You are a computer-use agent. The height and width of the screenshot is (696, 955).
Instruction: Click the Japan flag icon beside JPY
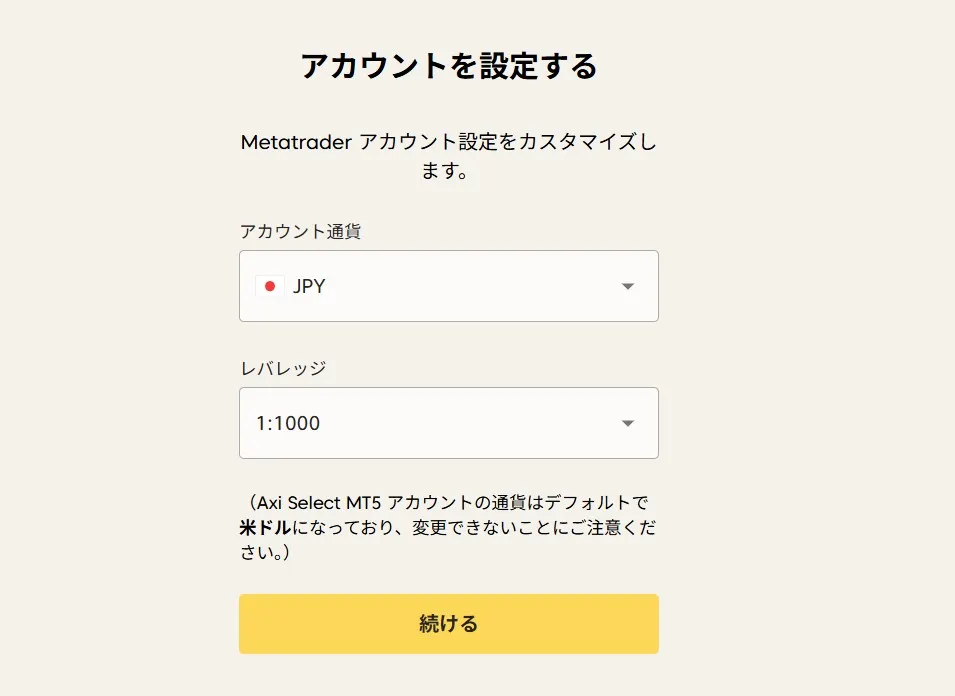tap(270, 286)
